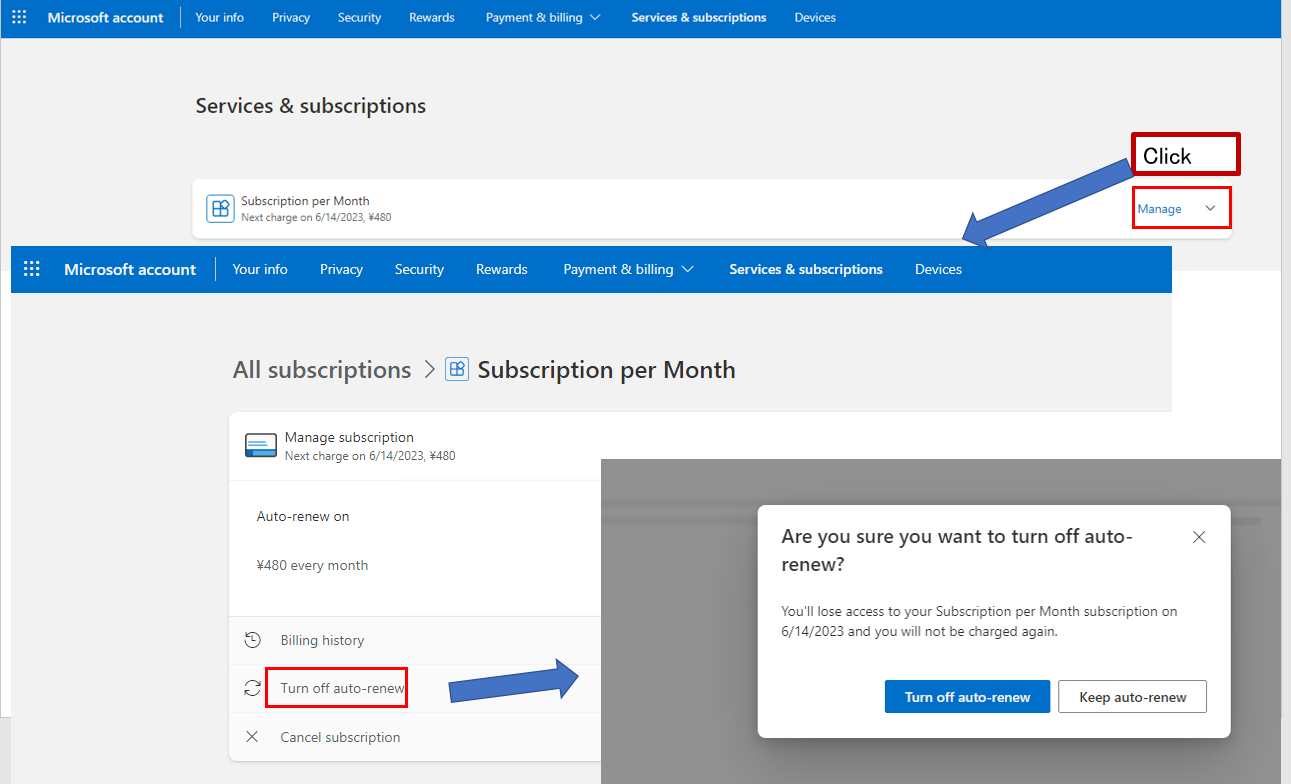This screenshot has width=1291, height=784.
Task: Go back to All subscriptions breadcrumb
Action: (x=322, y=370)
